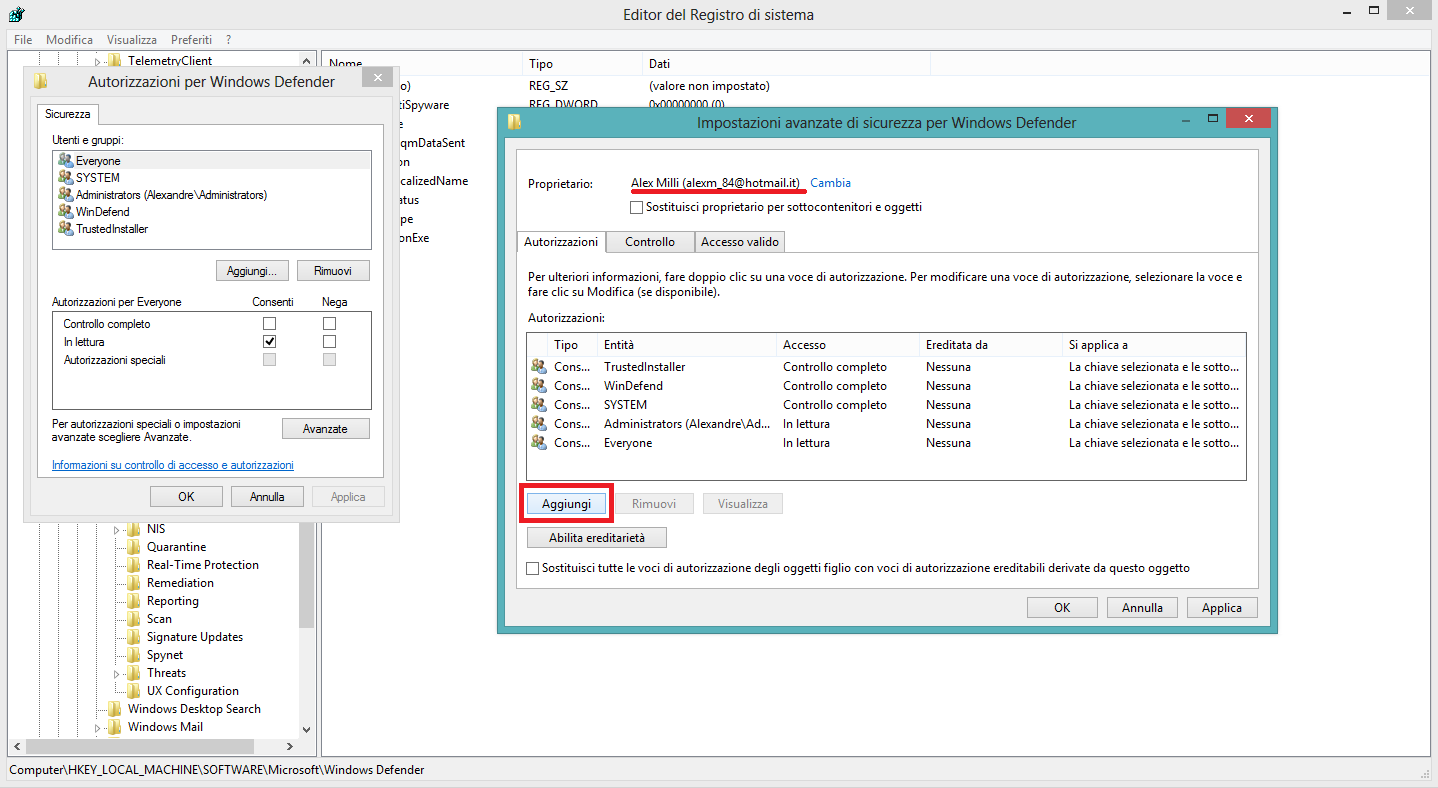Click the Dati column header in registry values

click(x=786, y=64)
